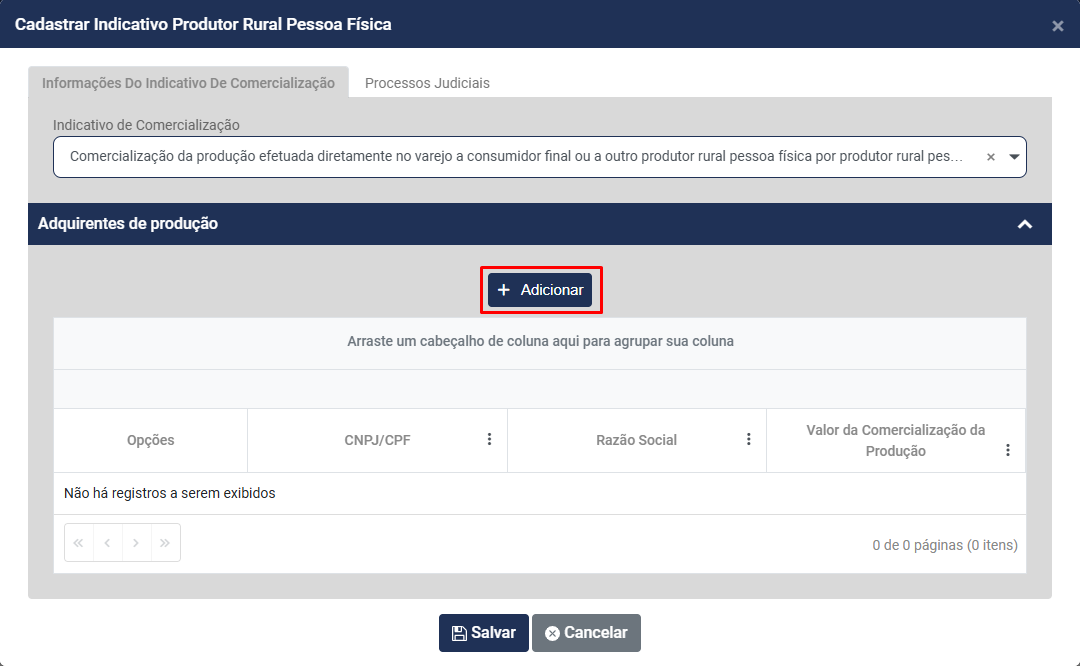
Task: Sort by Razão Social column header
Action: click(x=636, y=440)
